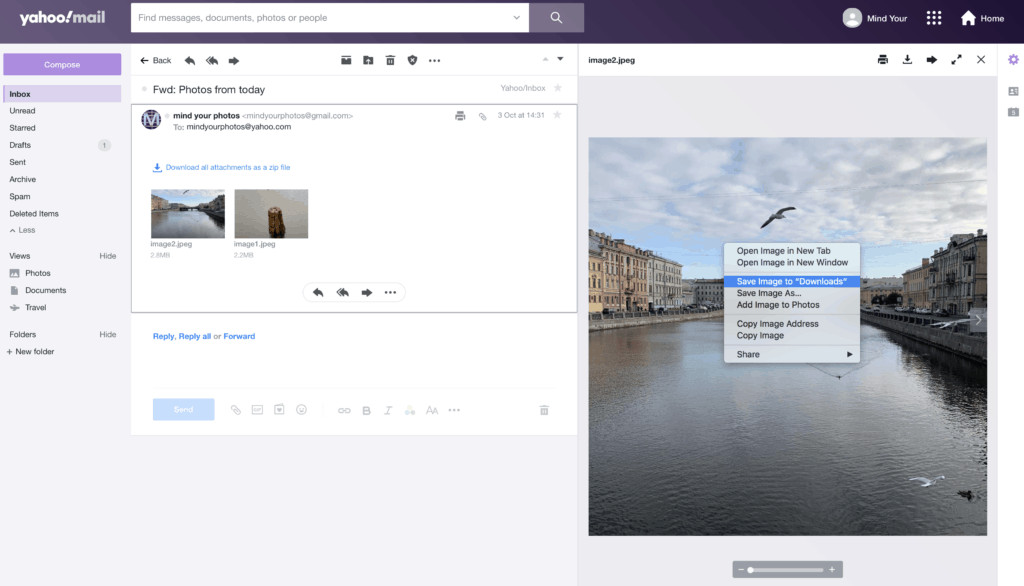Click forward arrow below attachments
The width and height of the screenshot is (1024, 586).
367,293
